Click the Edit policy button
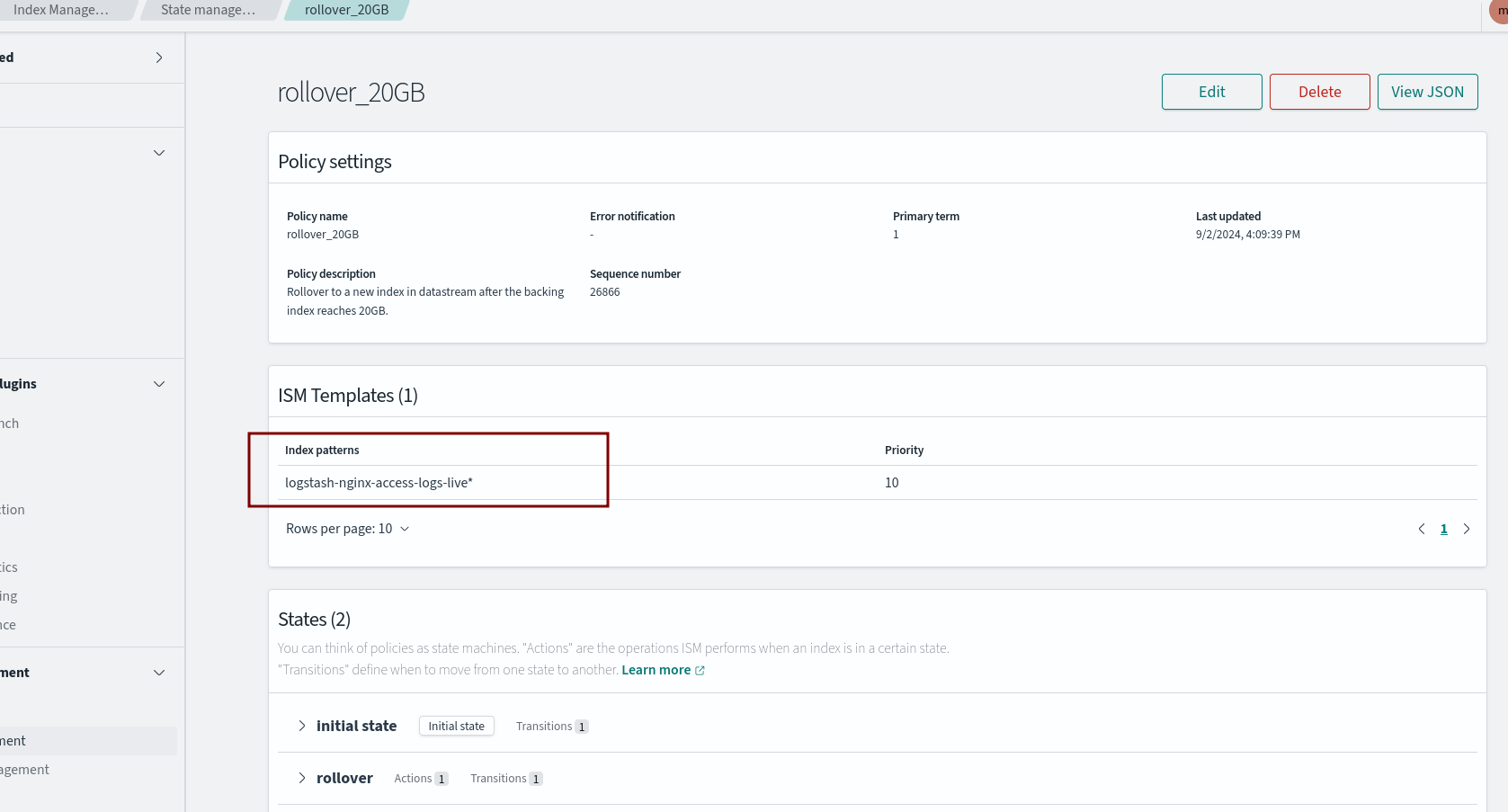The width and height of the screenshot is (1508, 812). (1211, 92)
